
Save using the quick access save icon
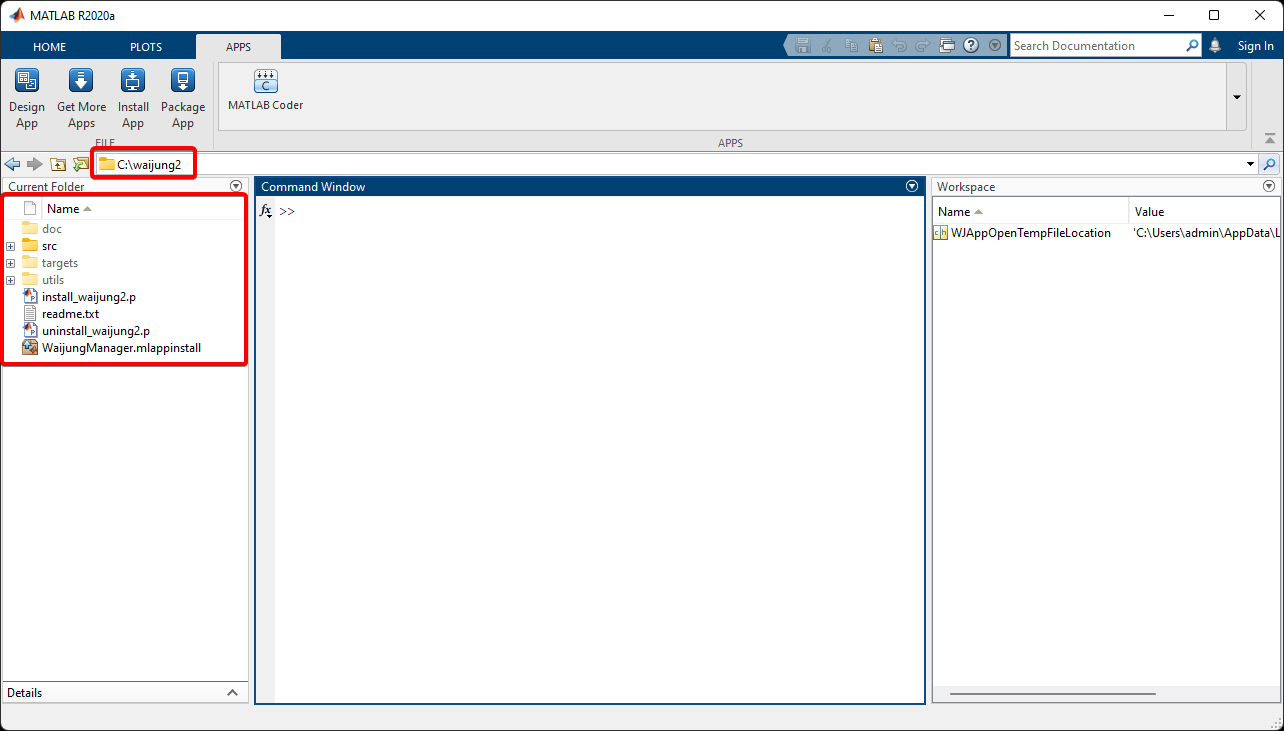tap(802, 45)
